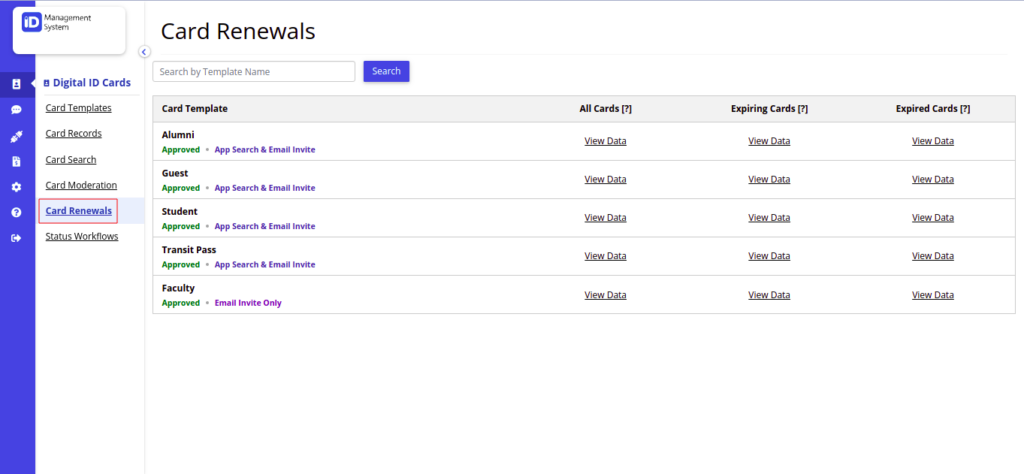Open Card Moderation section
The image size is (1024, 474).
[82, 185]
